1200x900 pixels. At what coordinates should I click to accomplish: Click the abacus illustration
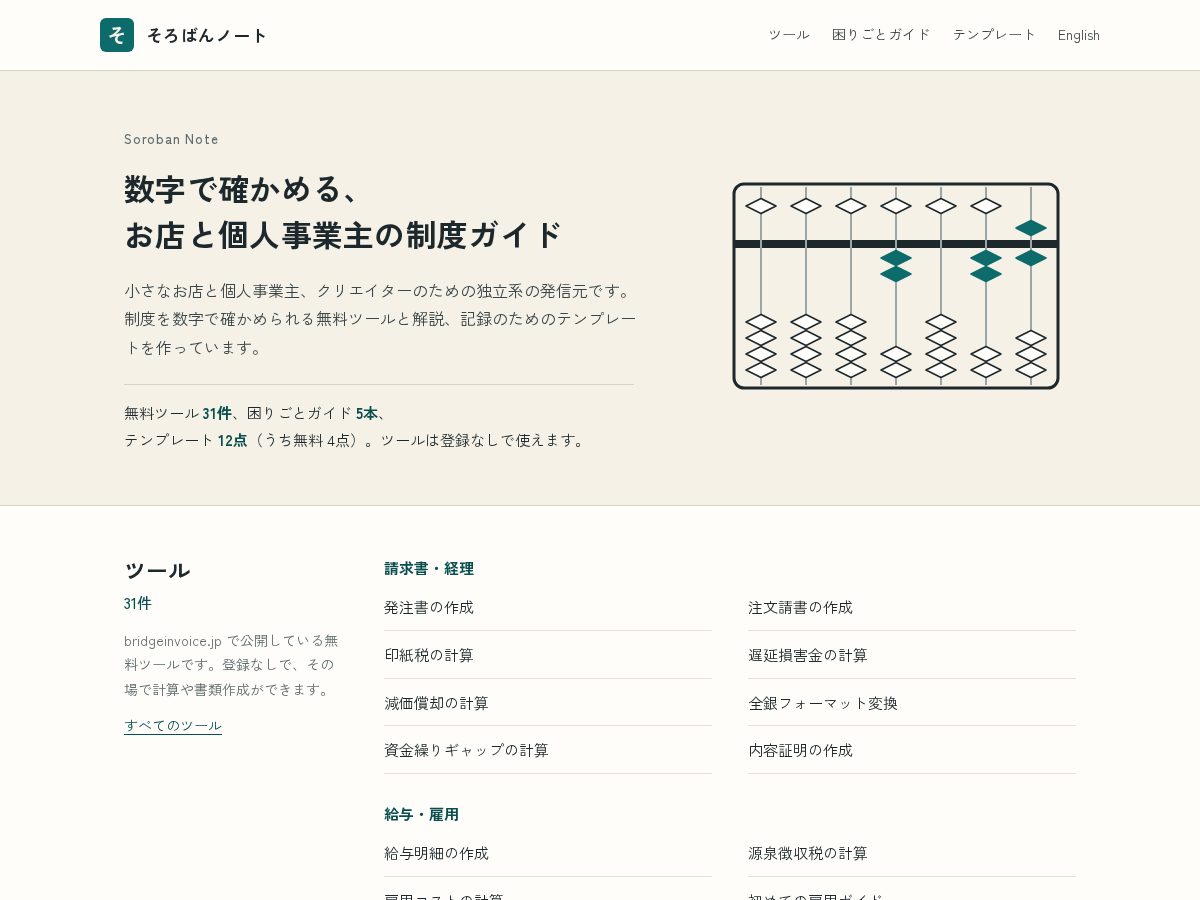point(896,286)
